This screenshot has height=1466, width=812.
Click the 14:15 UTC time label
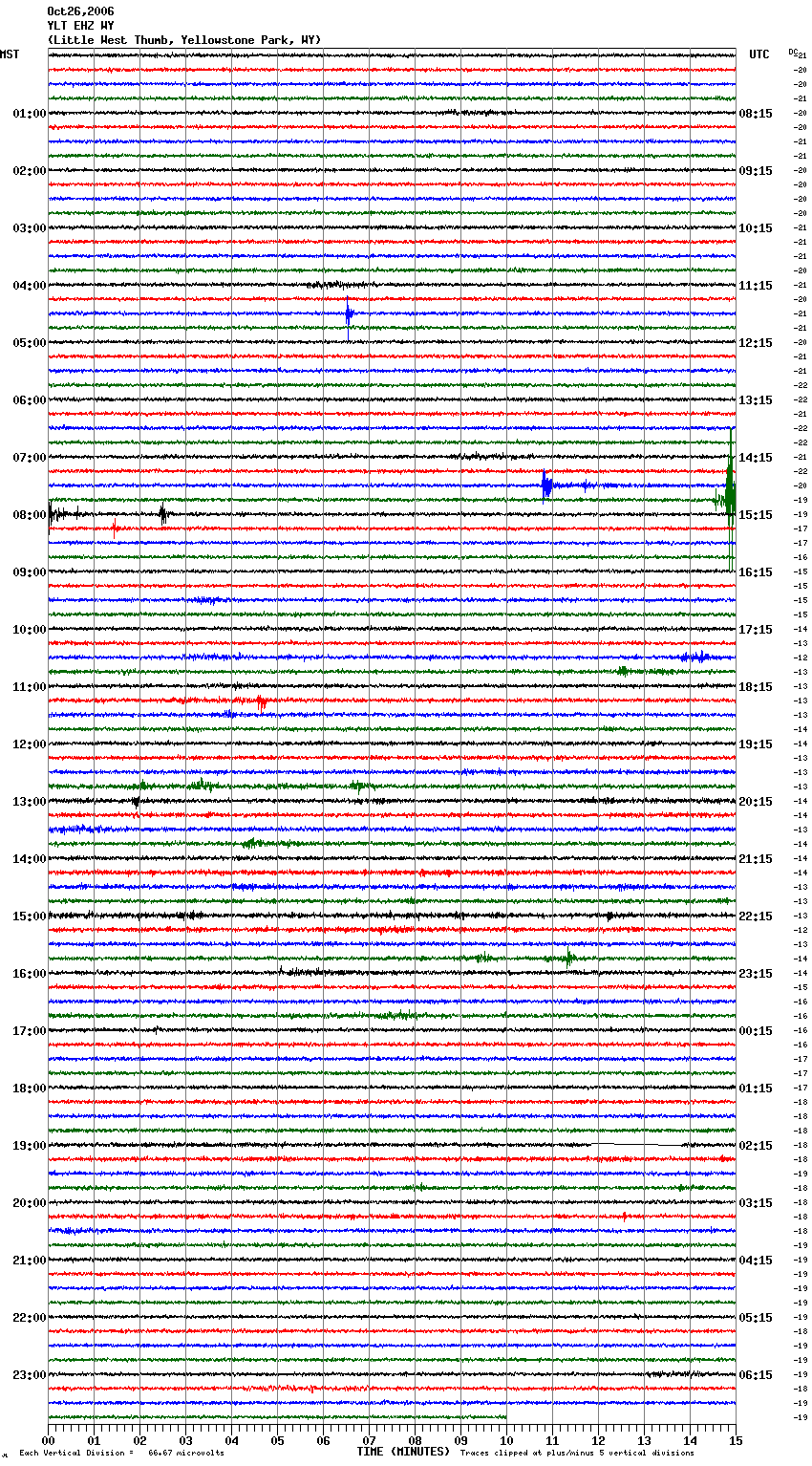[x=756, y=458]
